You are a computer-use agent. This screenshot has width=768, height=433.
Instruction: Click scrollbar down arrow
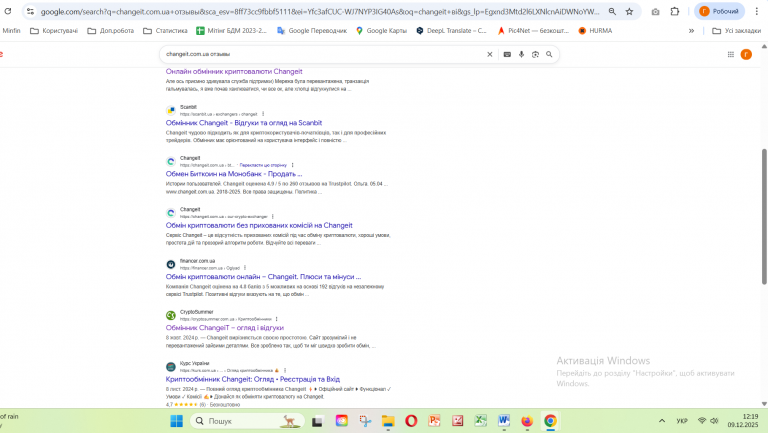point(764,404)
